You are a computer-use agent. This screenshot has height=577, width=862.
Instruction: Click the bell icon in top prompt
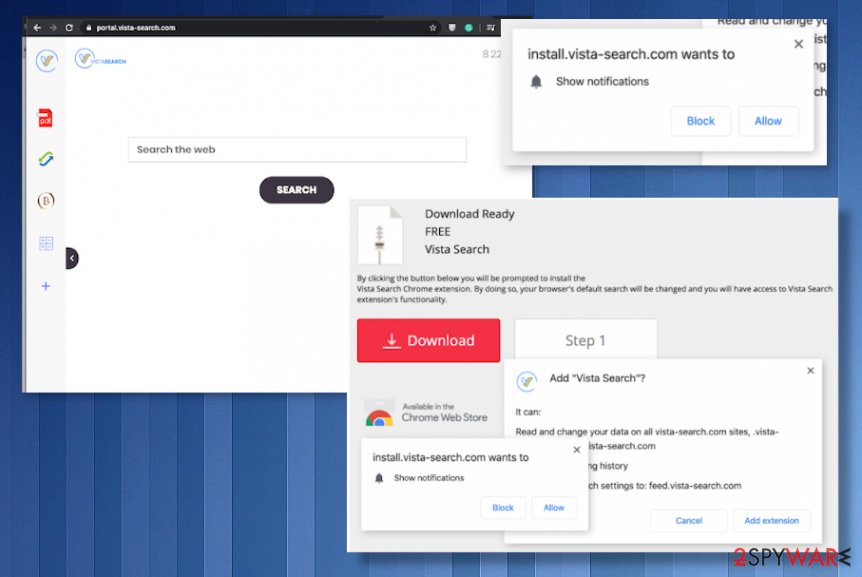536,82
